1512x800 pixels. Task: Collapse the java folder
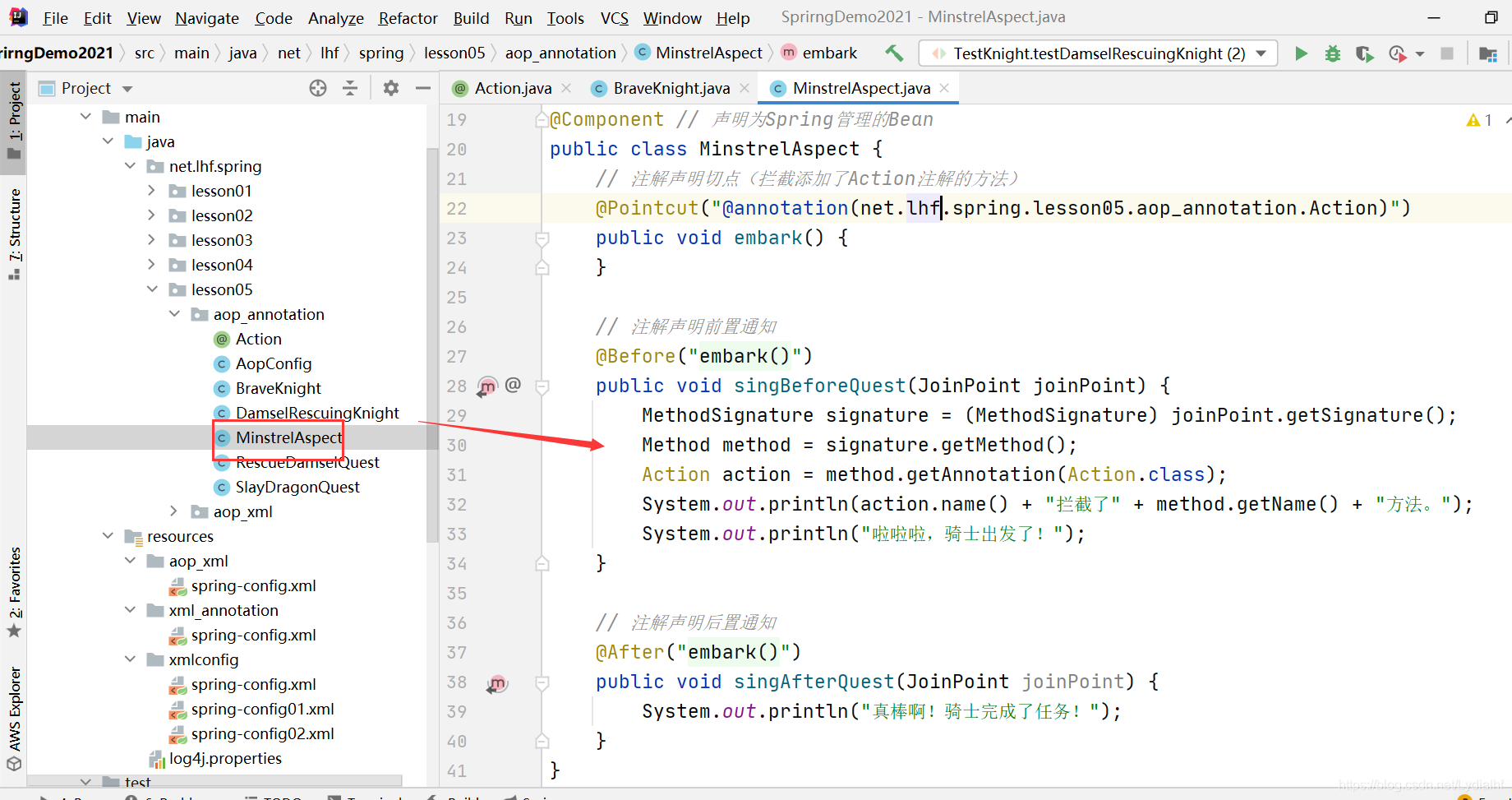[x=108, y=141]
